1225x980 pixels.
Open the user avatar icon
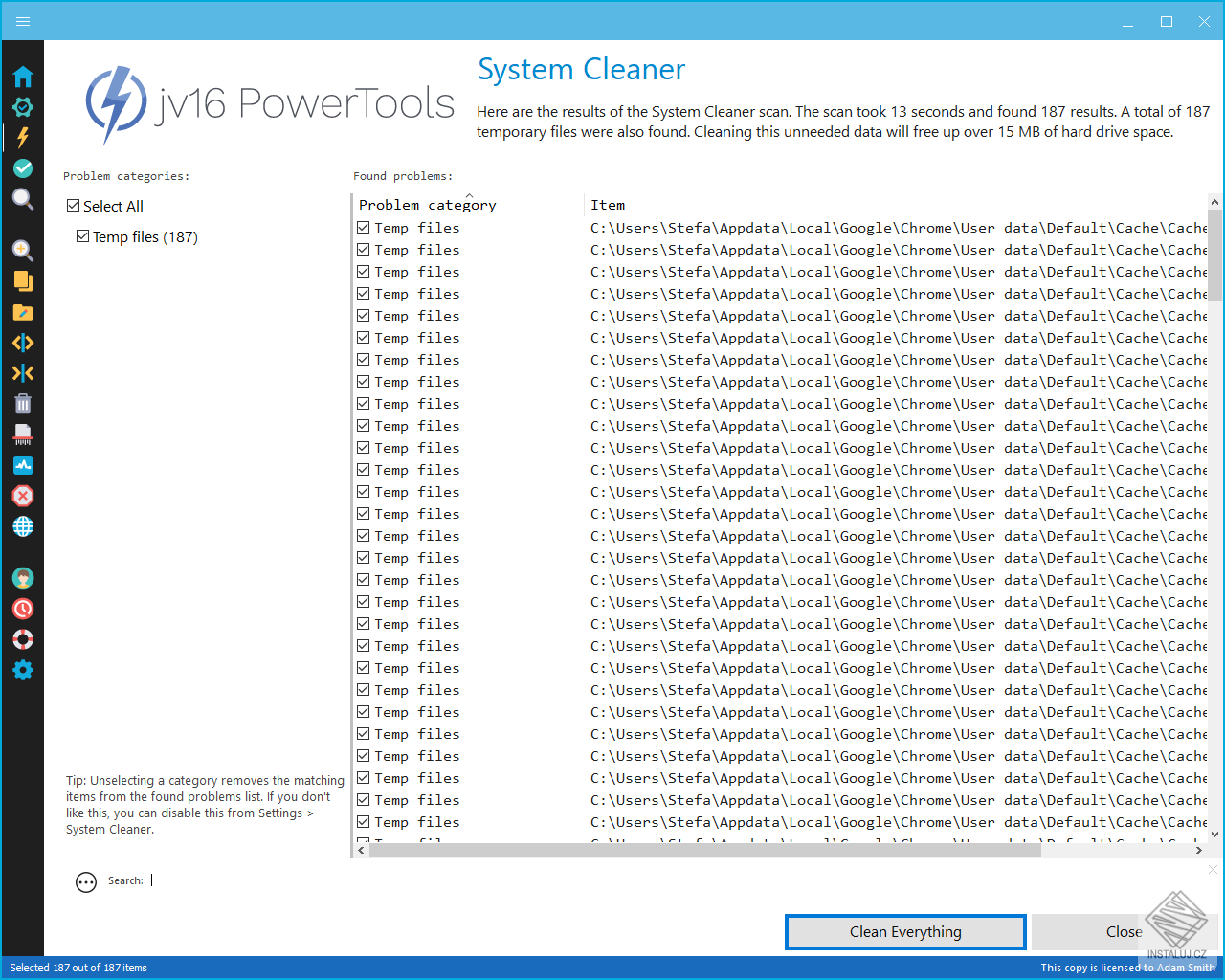pos(23,578)
